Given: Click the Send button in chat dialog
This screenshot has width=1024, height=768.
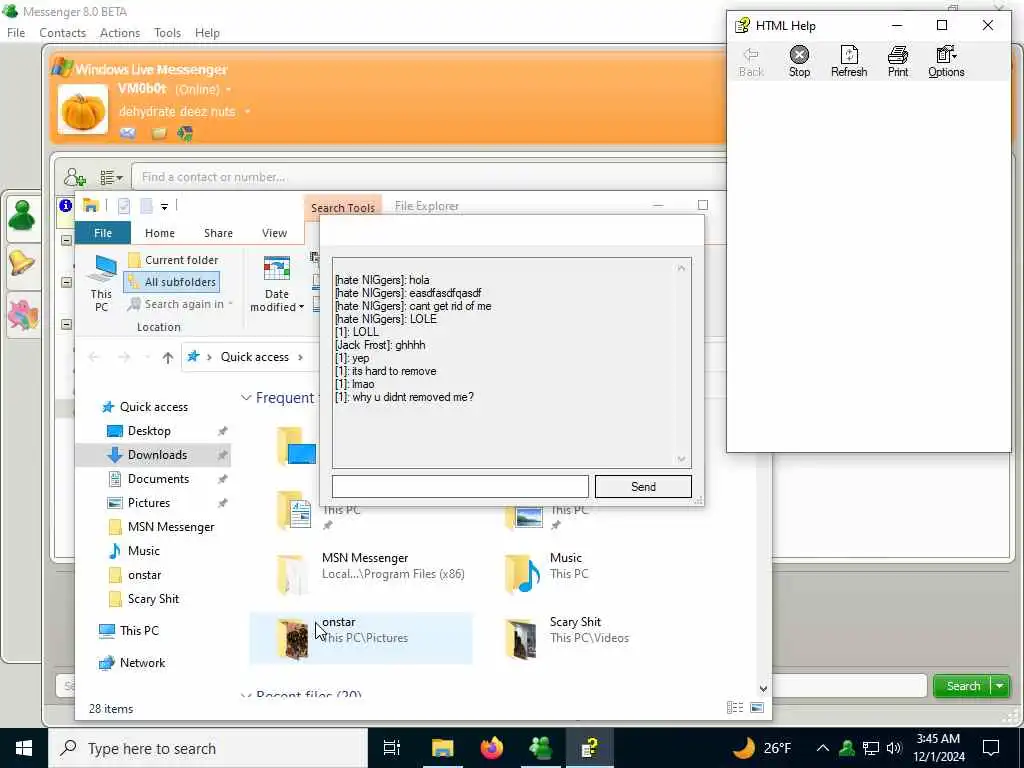Looking at the screenshot, I should click(643, 487).
